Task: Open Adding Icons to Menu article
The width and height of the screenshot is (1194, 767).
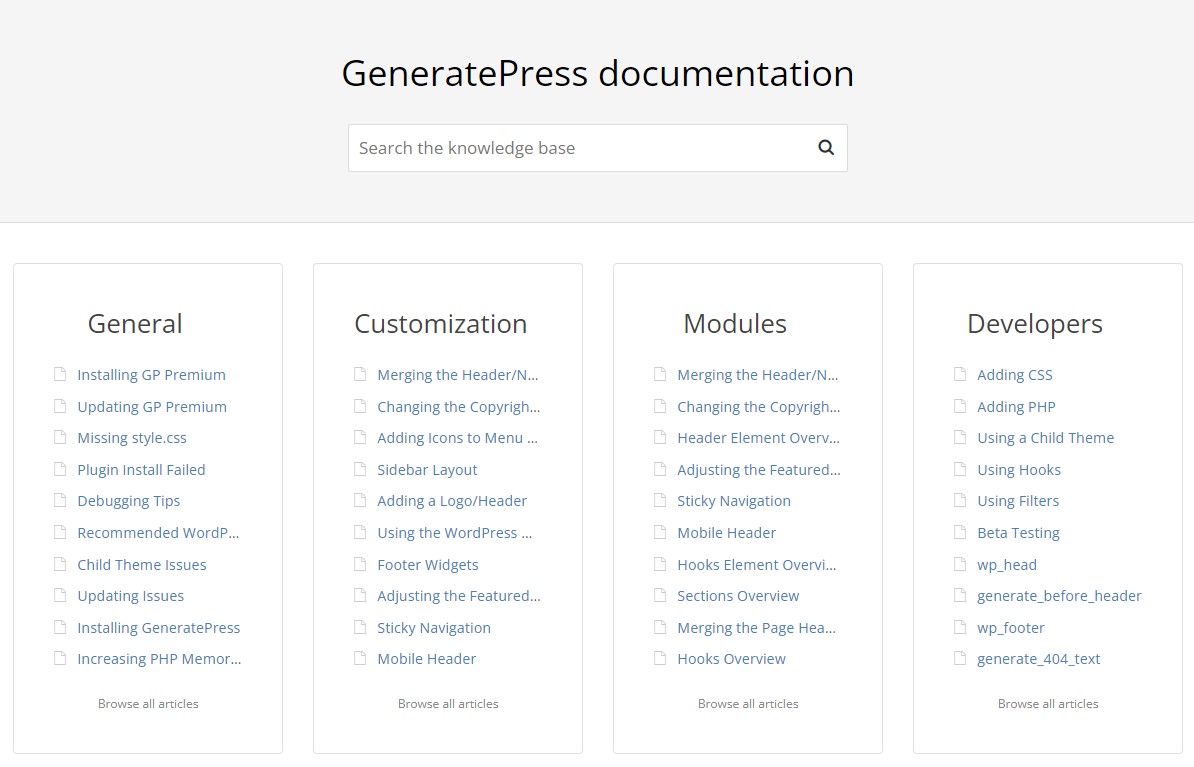Action: pos(458,438)
